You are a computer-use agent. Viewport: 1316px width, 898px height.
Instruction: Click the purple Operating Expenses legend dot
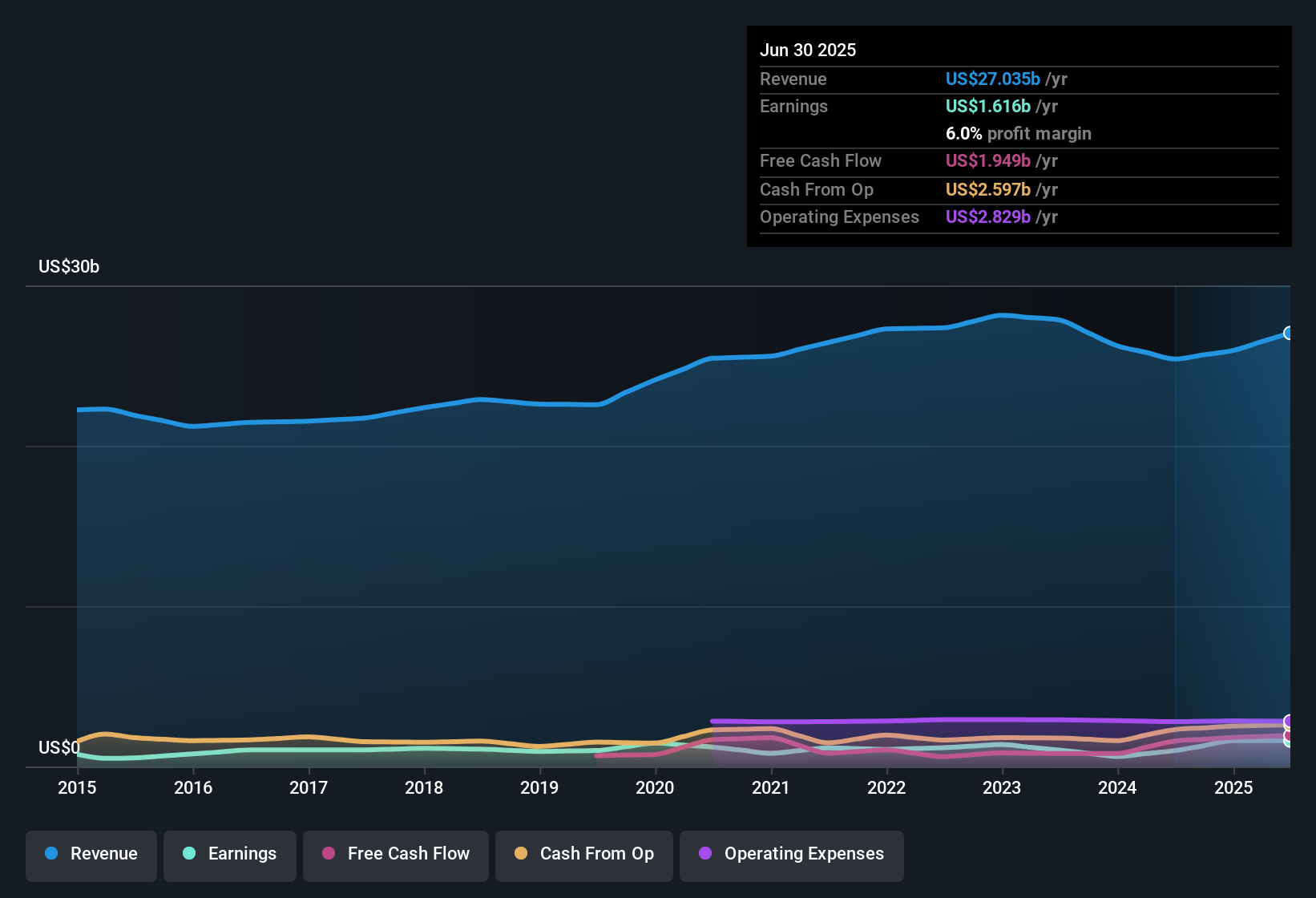[x=704, y=855]
